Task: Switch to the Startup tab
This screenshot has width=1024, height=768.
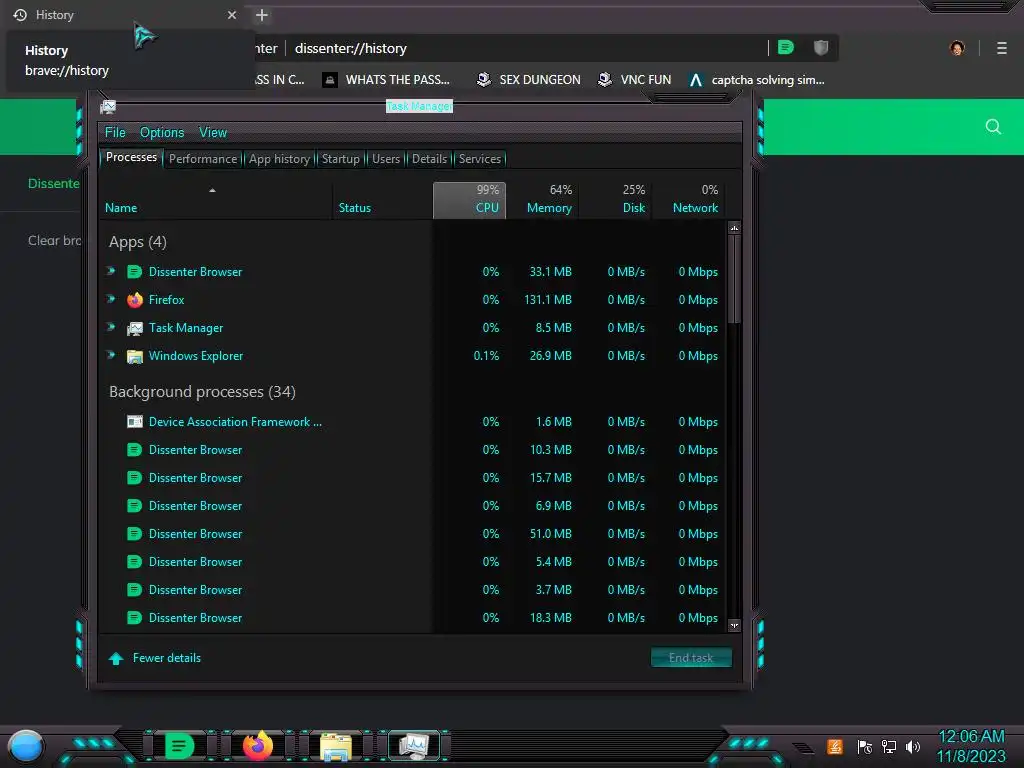Action: coord(340,159)
